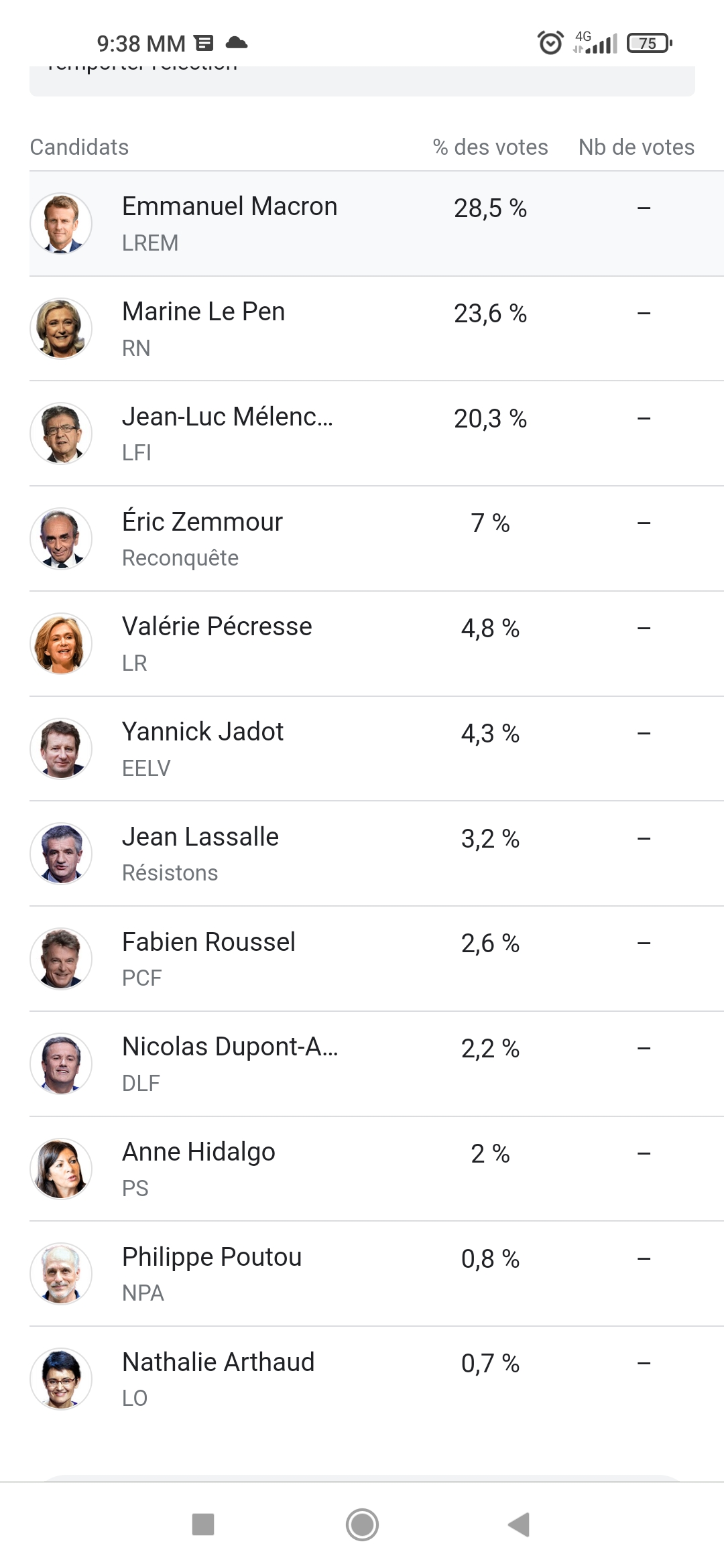This screenshot has width=724, height=1568.
Task: Select Valérie Pécresse candidate name
Action: click(x=217, y=627)
